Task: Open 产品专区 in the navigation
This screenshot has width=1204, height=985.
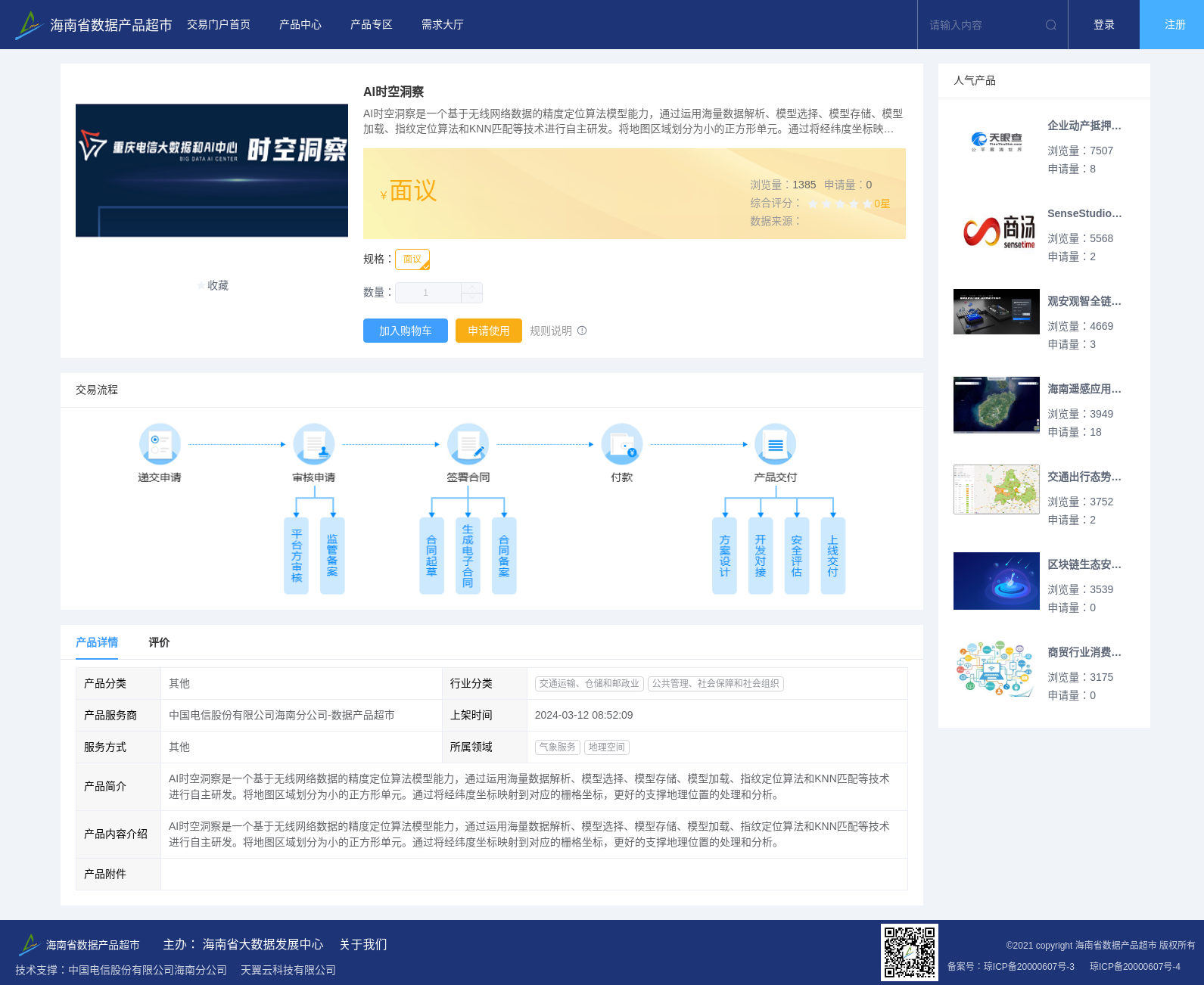Action: (x=372, y=25)
